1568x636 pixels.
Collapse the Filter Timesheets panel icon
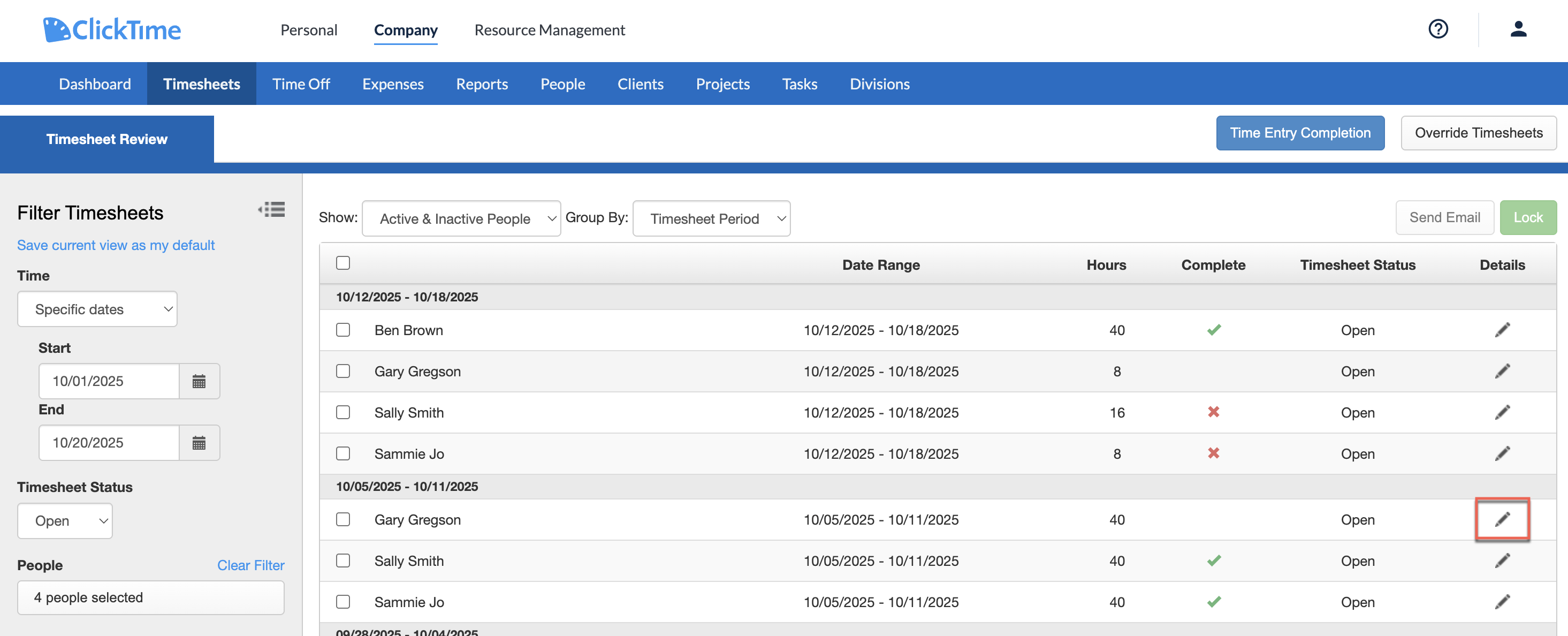(x=271, y=209)
